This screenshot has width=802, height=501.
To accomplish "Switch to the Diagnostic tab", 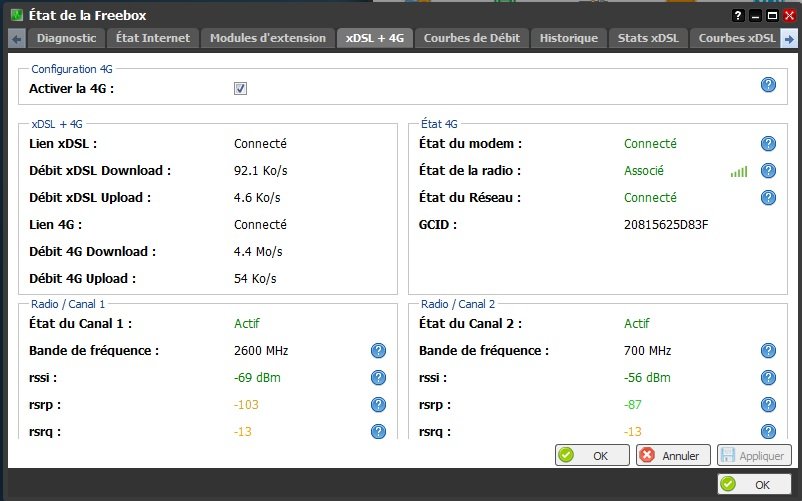I will click(x=67, y=38).
